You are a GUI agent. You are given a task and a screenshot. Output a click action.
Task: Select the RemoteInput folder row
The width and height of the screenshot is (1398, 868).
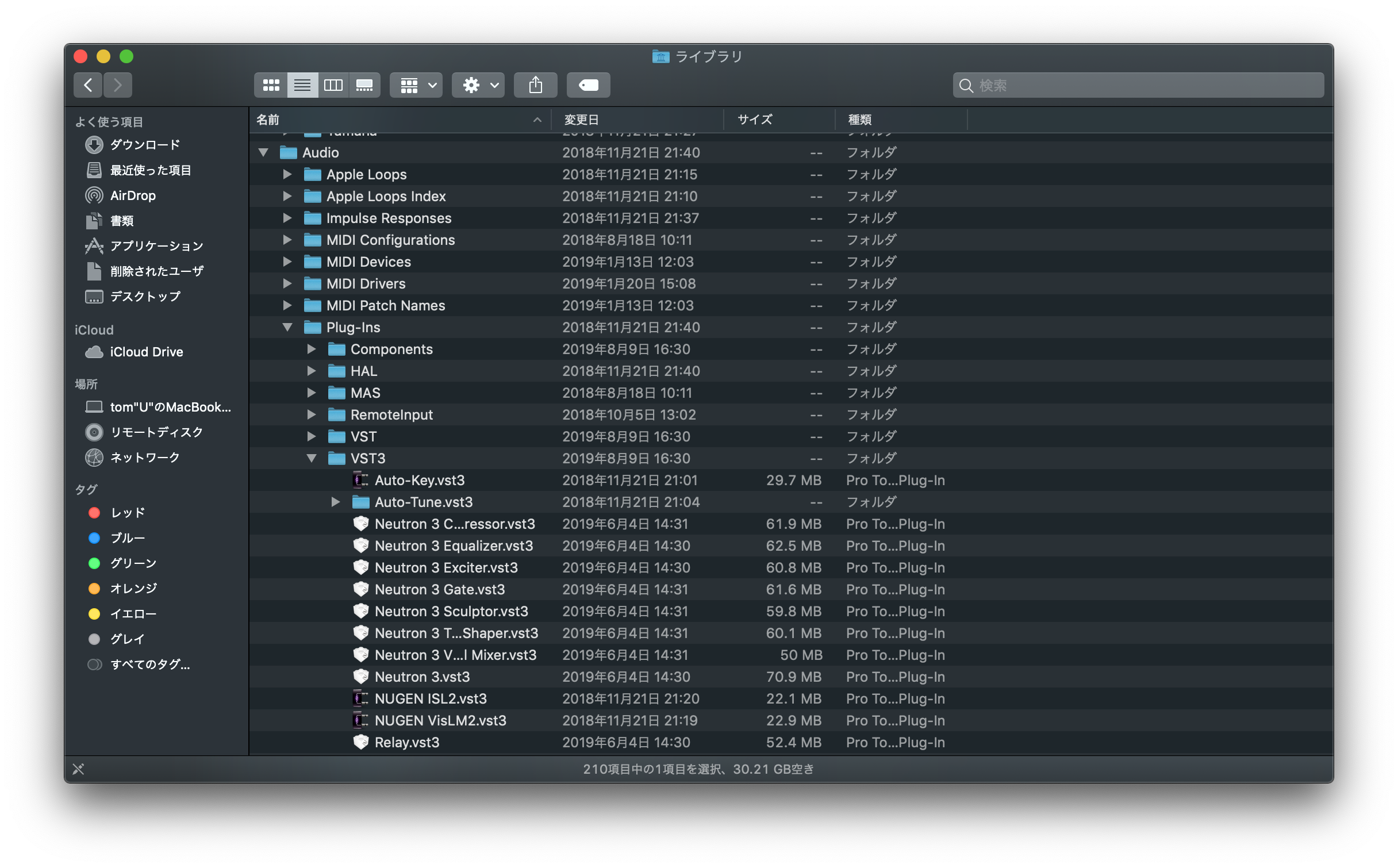791,414
